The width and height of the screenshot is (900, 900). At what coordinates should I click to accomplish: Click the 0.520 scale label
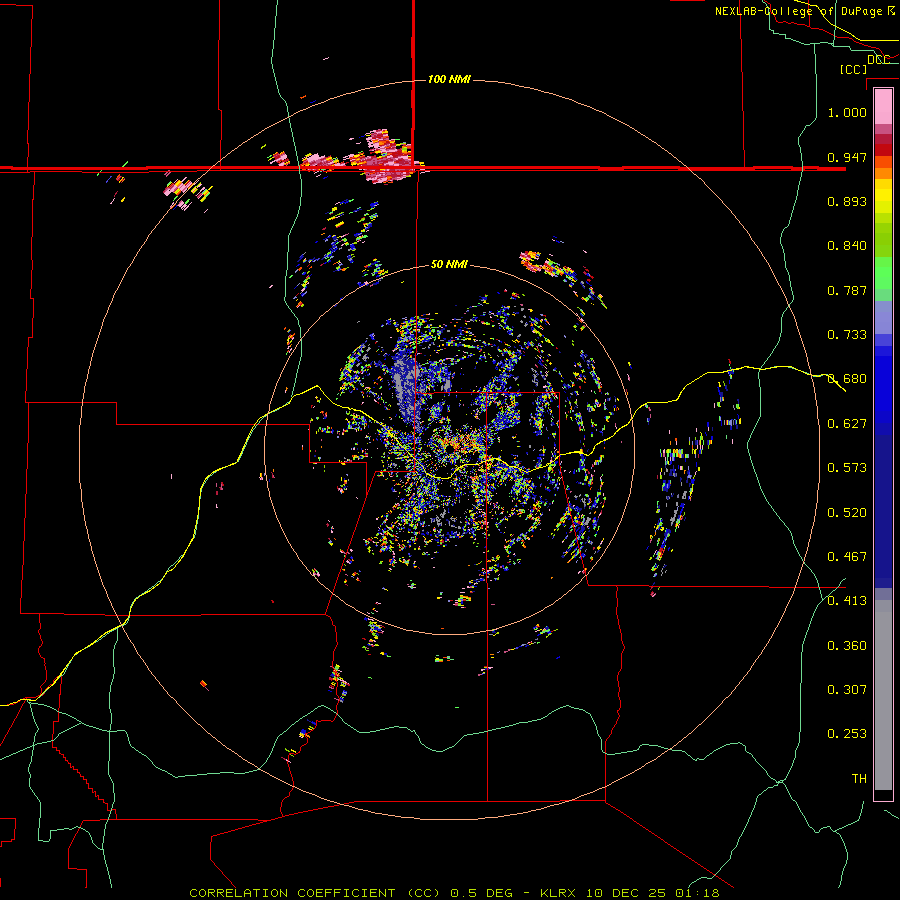click(x=847, y=513)
